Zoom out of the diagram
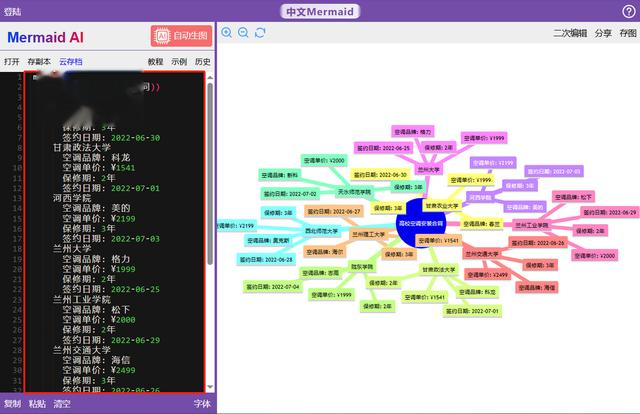The height and width of the screenshot is (414, 640). tap(243, 33)
